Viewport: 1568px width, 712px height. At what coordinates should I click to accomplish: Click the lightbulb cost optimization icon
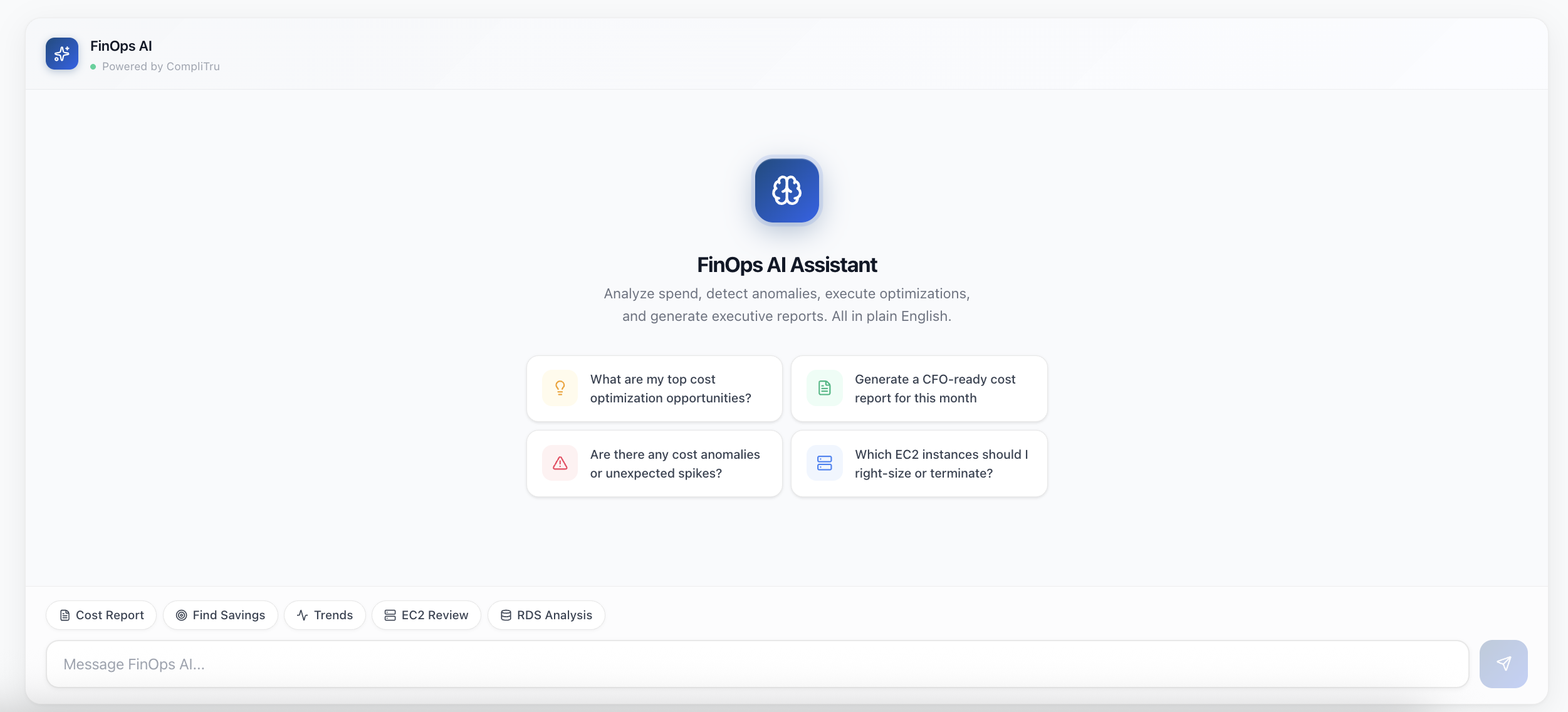(x=560, y=387)
